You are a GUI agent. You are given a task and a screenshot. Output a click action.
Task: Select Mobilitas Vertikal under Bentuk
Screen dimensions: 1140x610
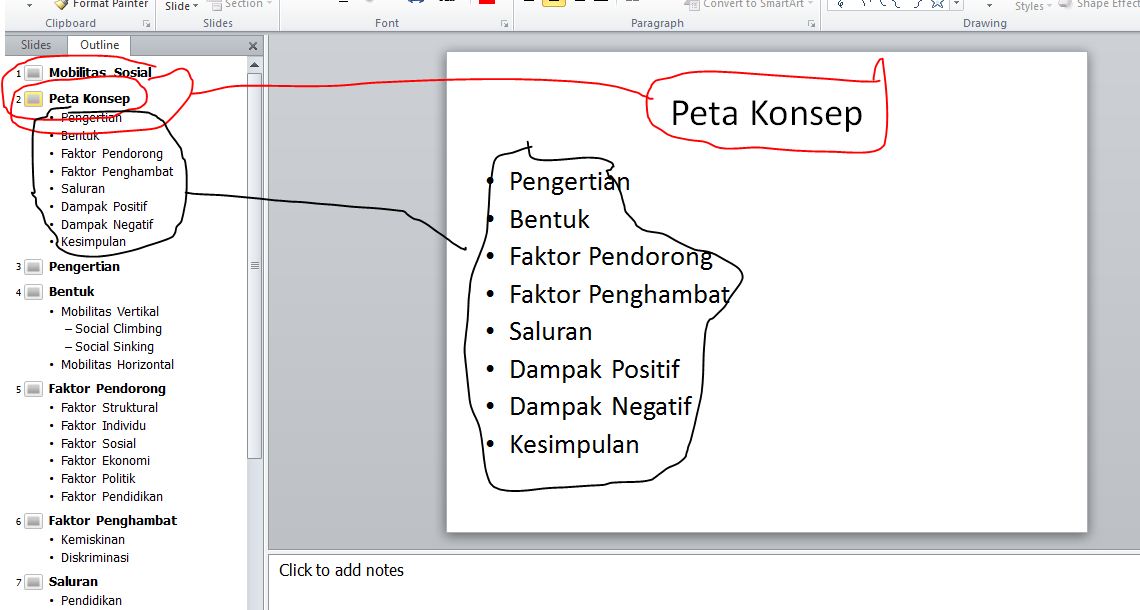pyautogui.click(x=110, y=311)
